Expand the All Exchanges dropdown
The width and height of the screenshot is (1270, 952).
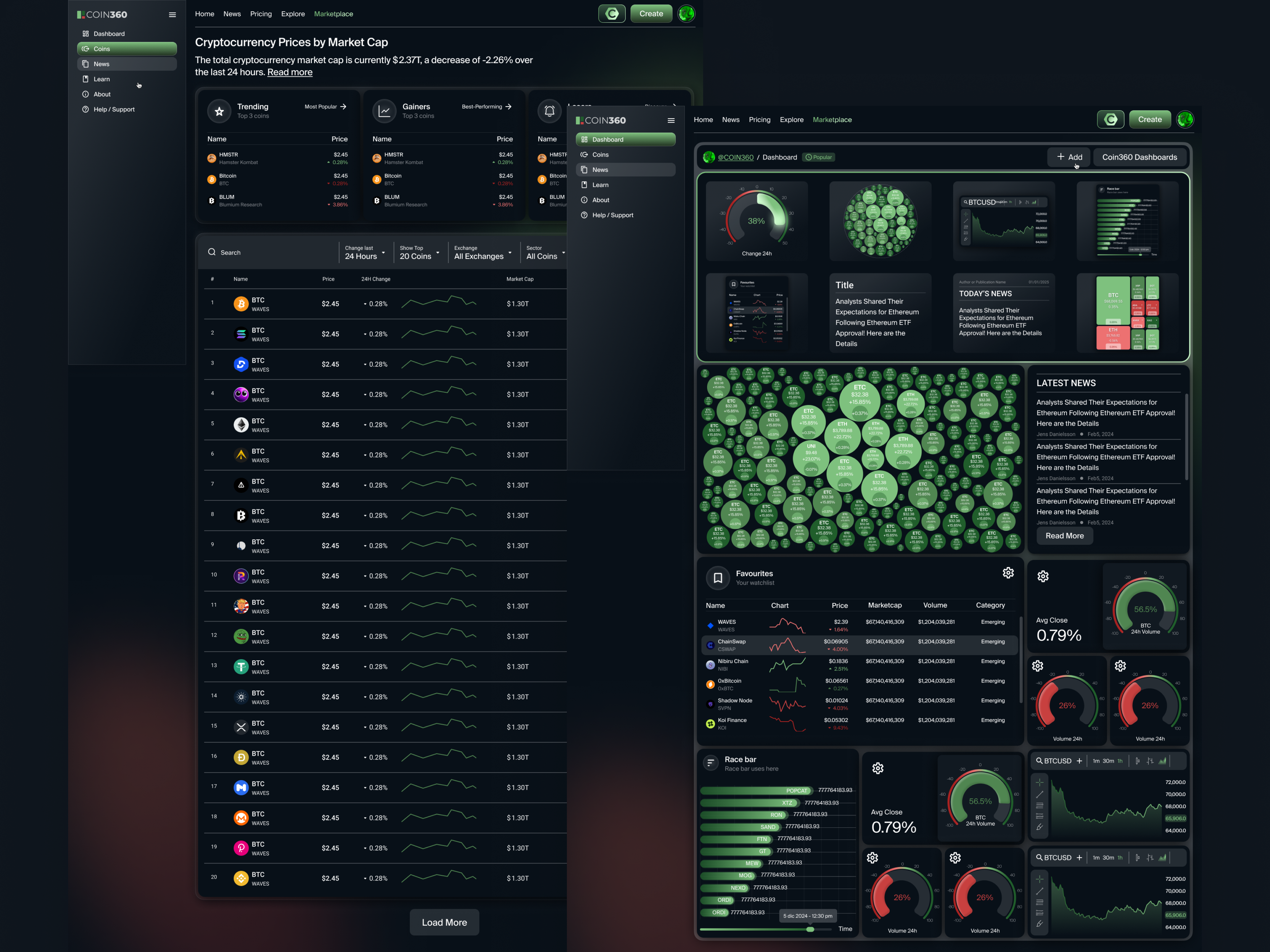coord(482,253)
